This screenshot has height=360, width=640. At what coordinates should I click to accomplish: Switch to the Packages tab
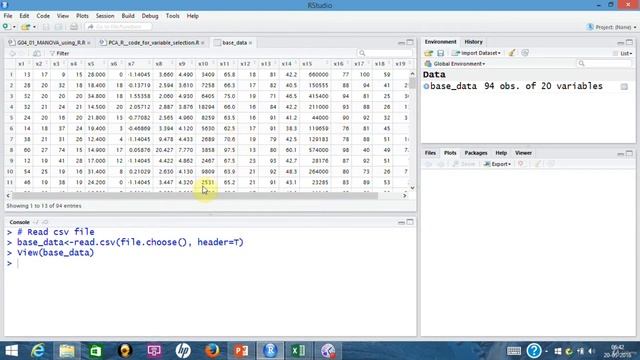click(476, 153)
